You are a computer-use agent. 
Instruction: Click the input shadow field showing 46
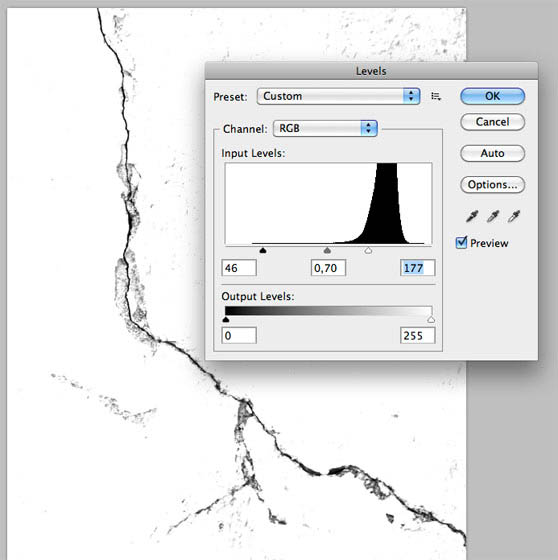[x=239, y=268]
